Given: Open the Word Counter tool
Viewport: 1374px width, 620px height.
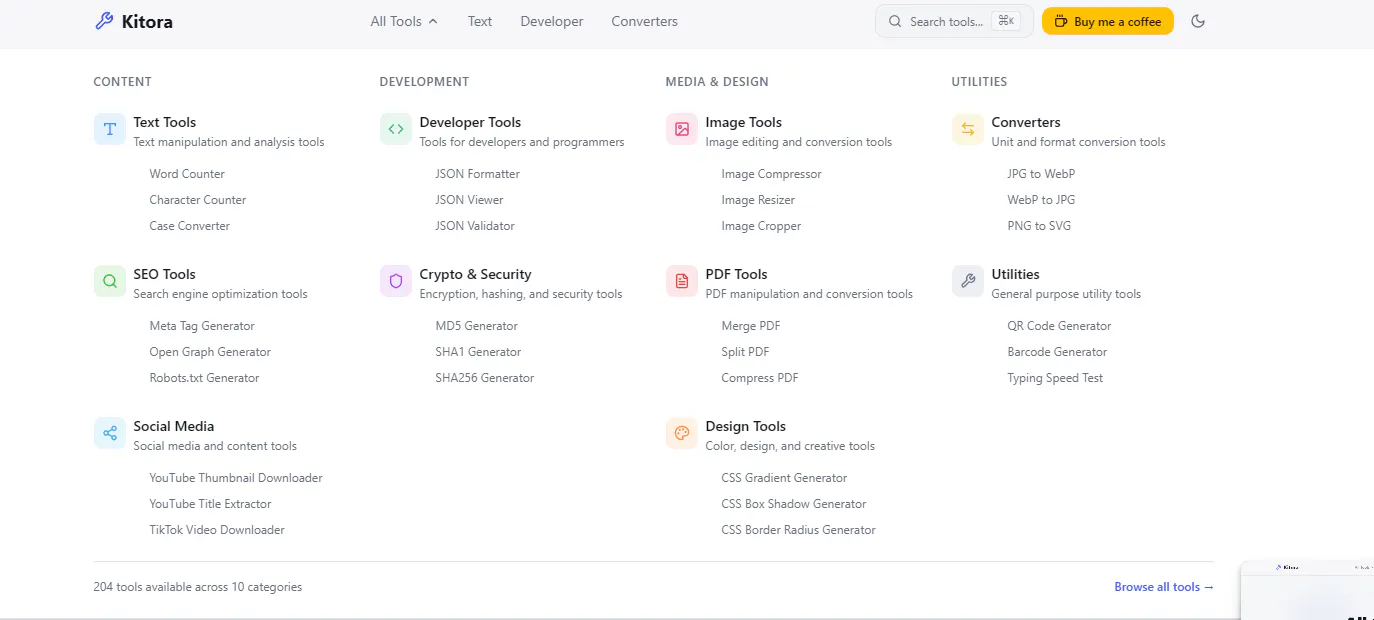Looking at the screenshot, I should (x=187, y=174).
